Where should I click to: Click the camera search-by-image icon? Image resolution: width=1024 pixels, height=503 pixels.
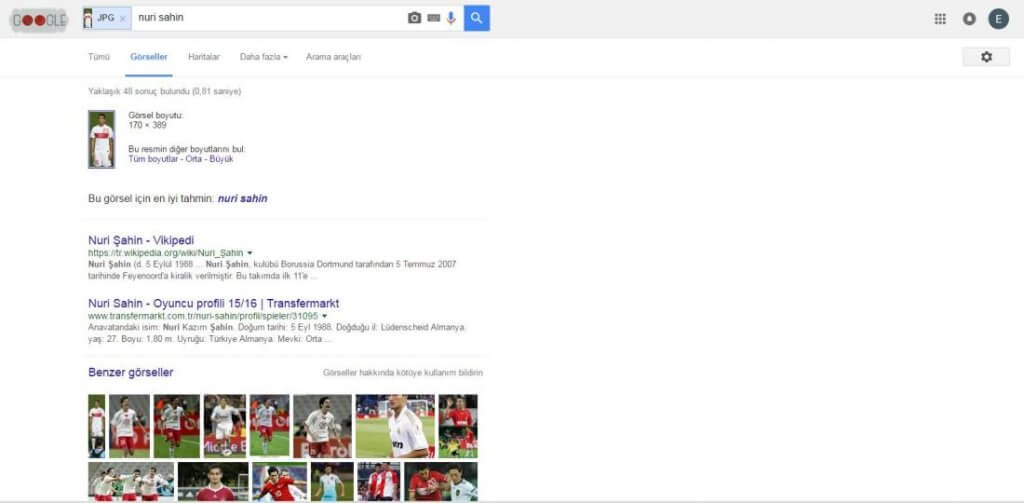414,18
